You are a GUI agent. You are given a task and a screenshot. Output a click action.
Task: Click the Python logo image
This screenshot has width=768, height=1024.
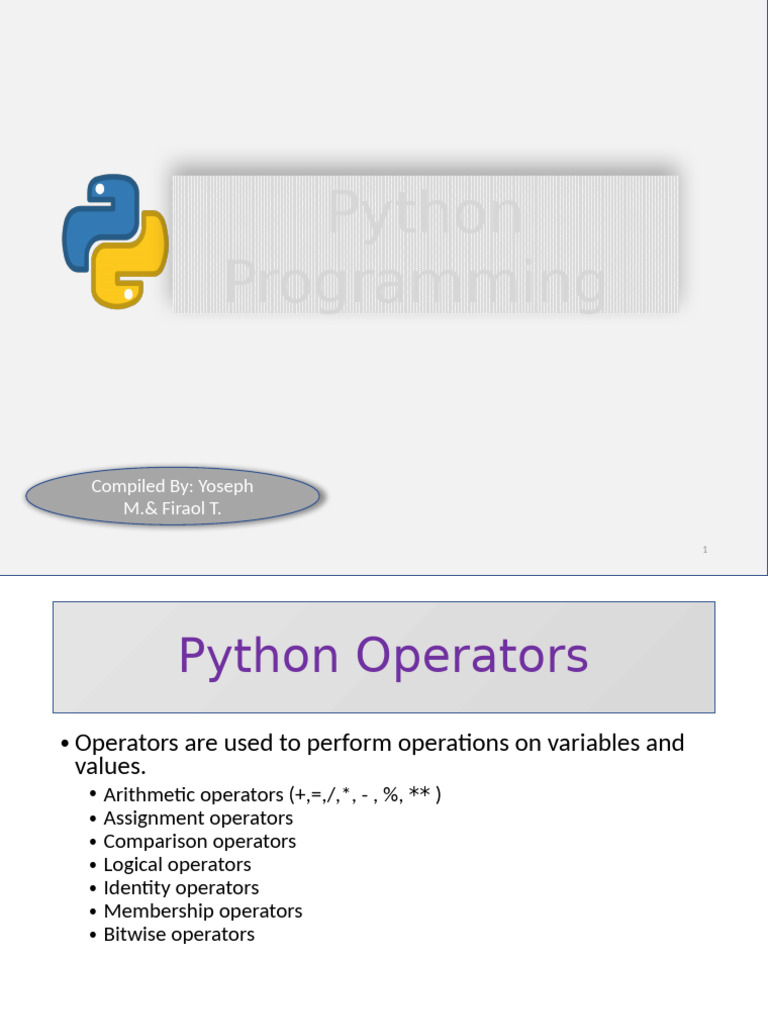pyautogui.click(x=116, y=241)
